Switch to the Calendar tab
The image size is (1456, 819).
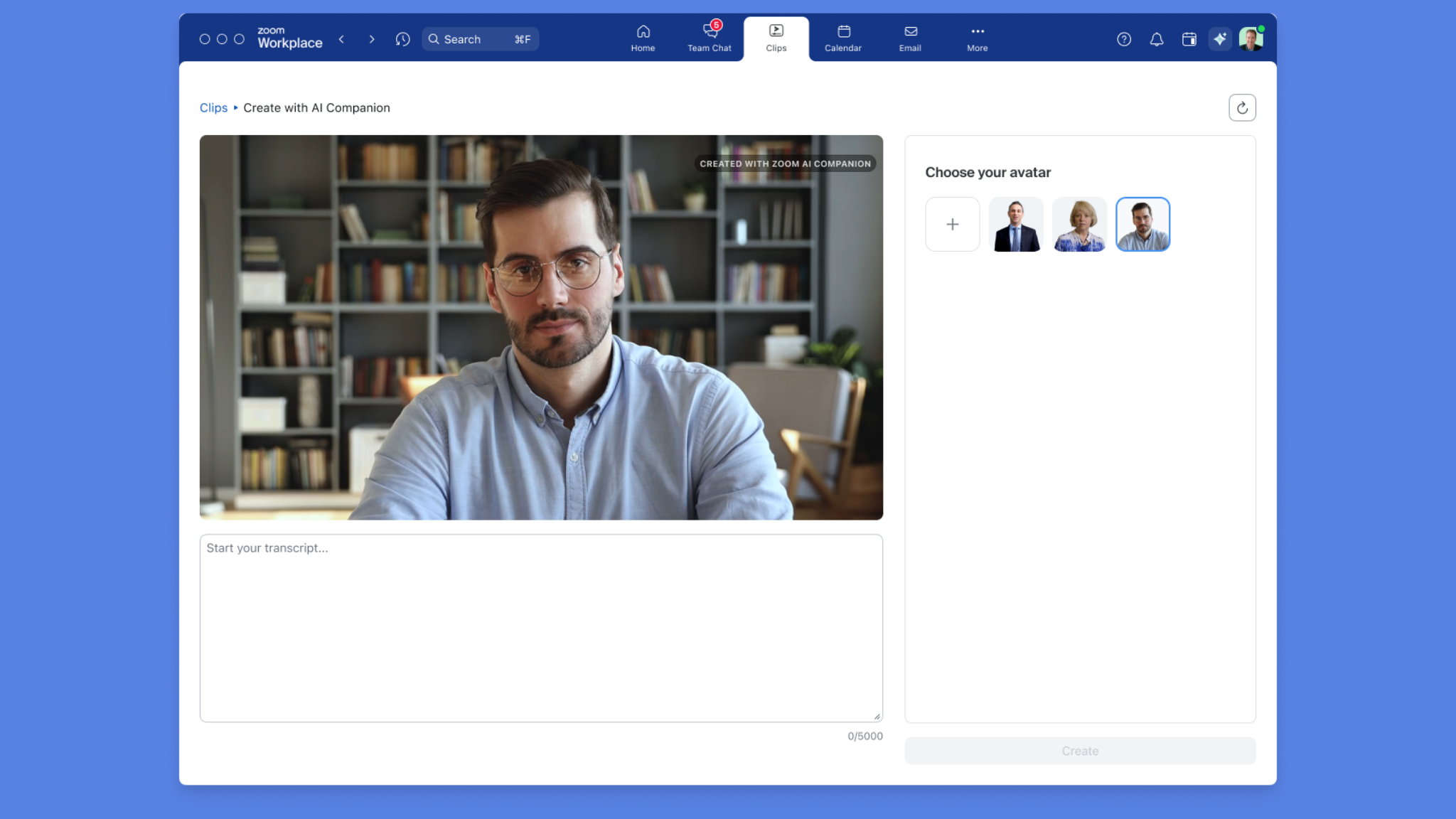click(x=842, y=38)
